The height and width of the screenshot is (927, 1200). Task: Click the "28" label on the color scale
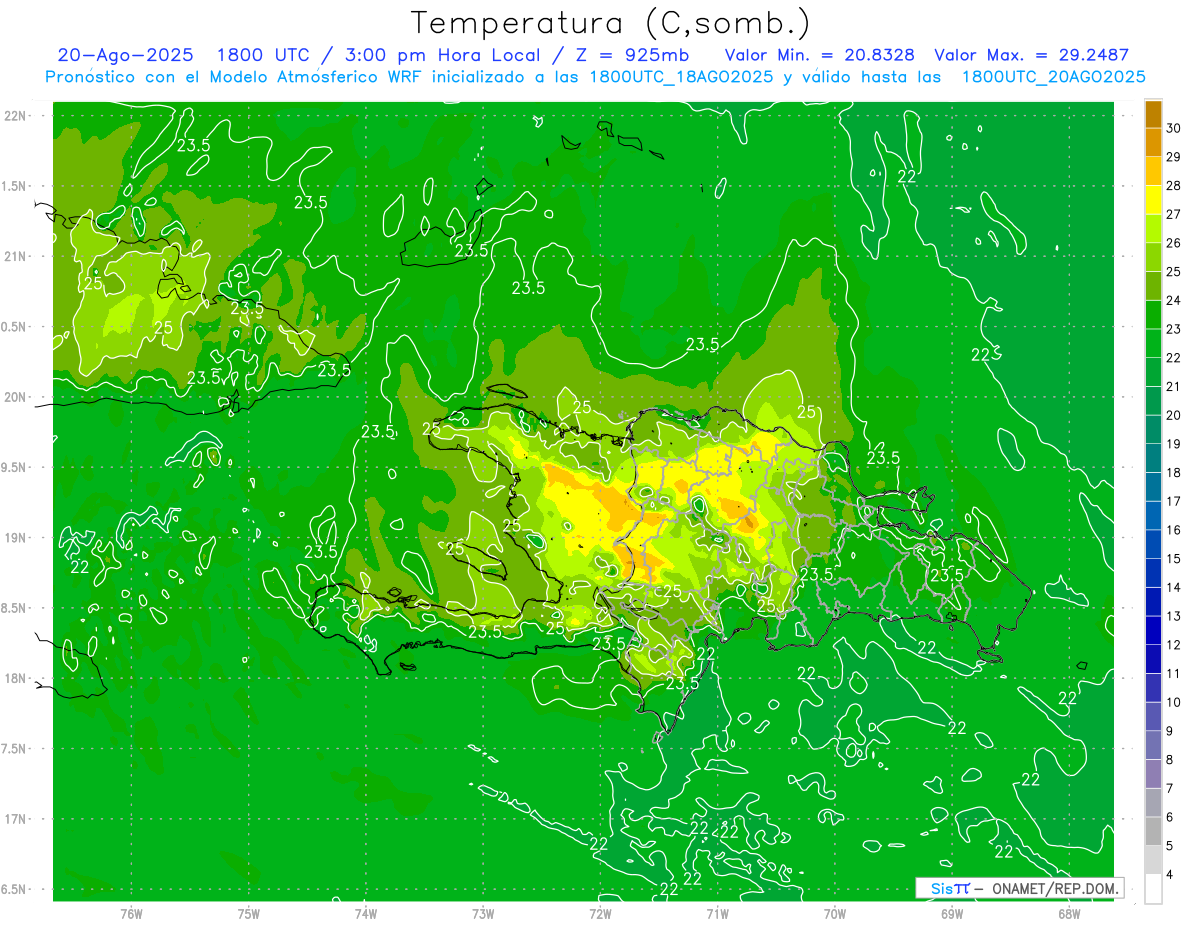[x=1174, y=186]
